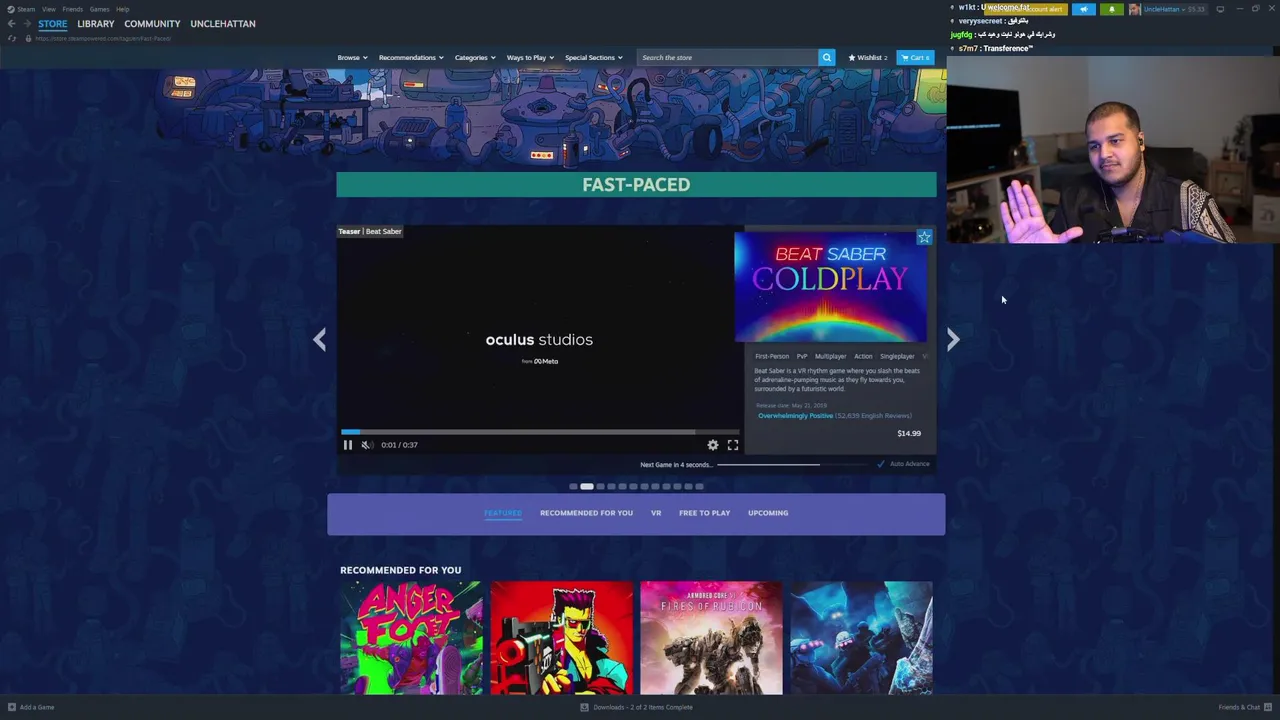
Task: Select the first carousel page dot
Action: pos(573,486)
